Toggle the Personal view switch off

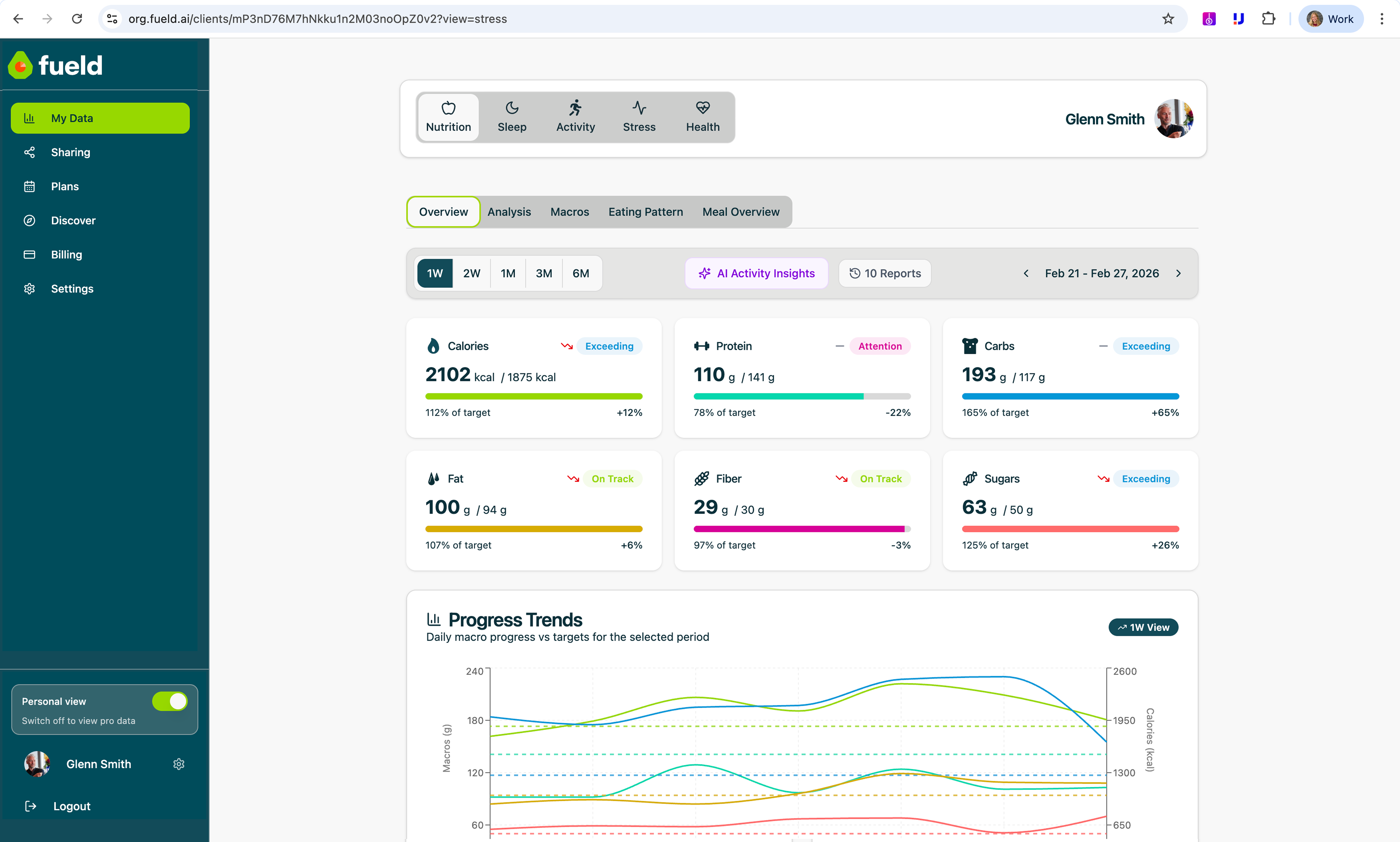click(x=170, y=701)
